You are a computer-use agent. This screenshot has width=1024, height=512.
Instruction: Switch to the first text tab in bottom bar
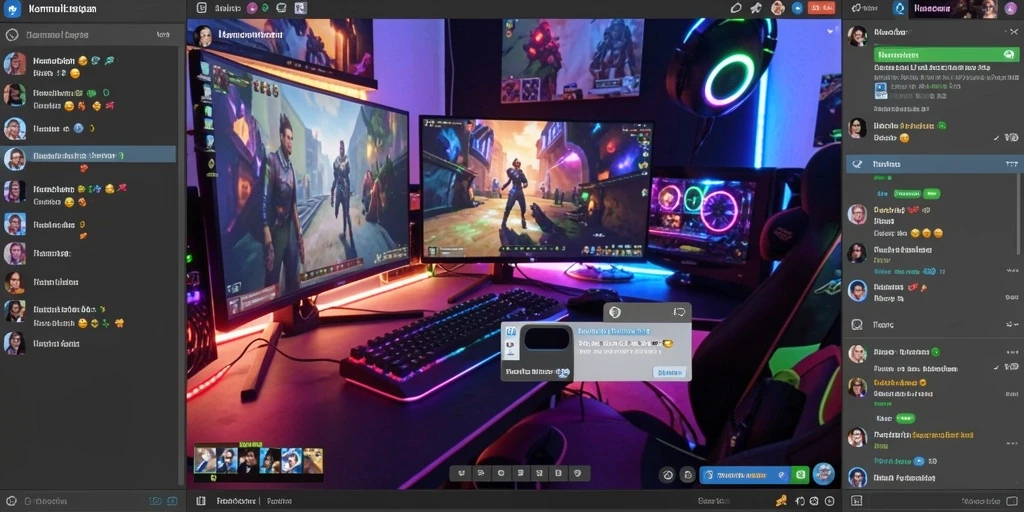(x=234, y=501)
